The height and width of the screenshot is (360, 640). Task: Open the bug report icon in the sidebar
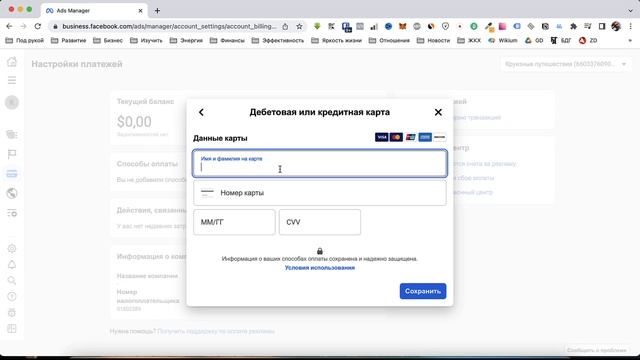point(12,313)
